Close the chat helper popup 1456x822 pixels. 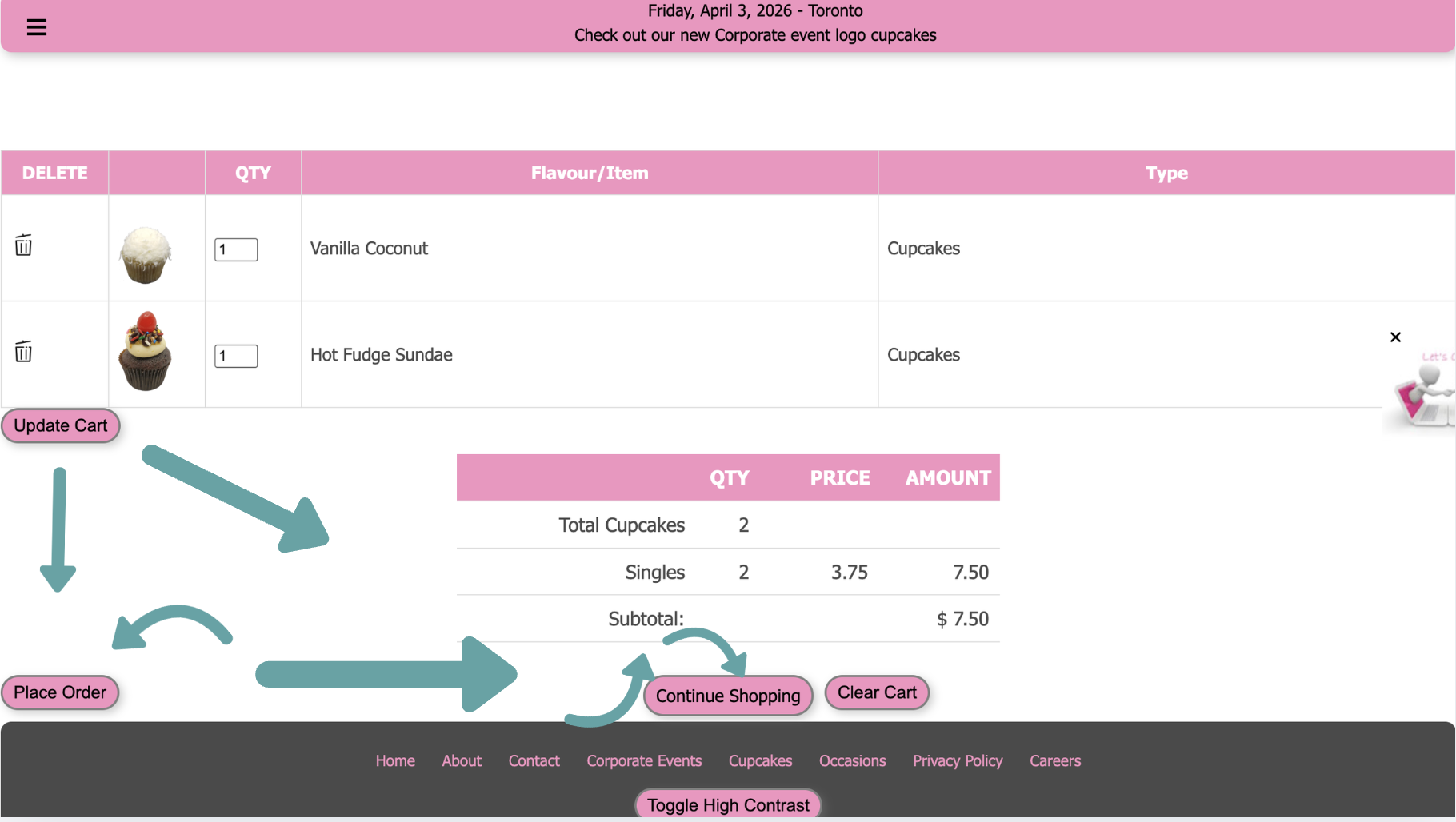click(1395, 337)
